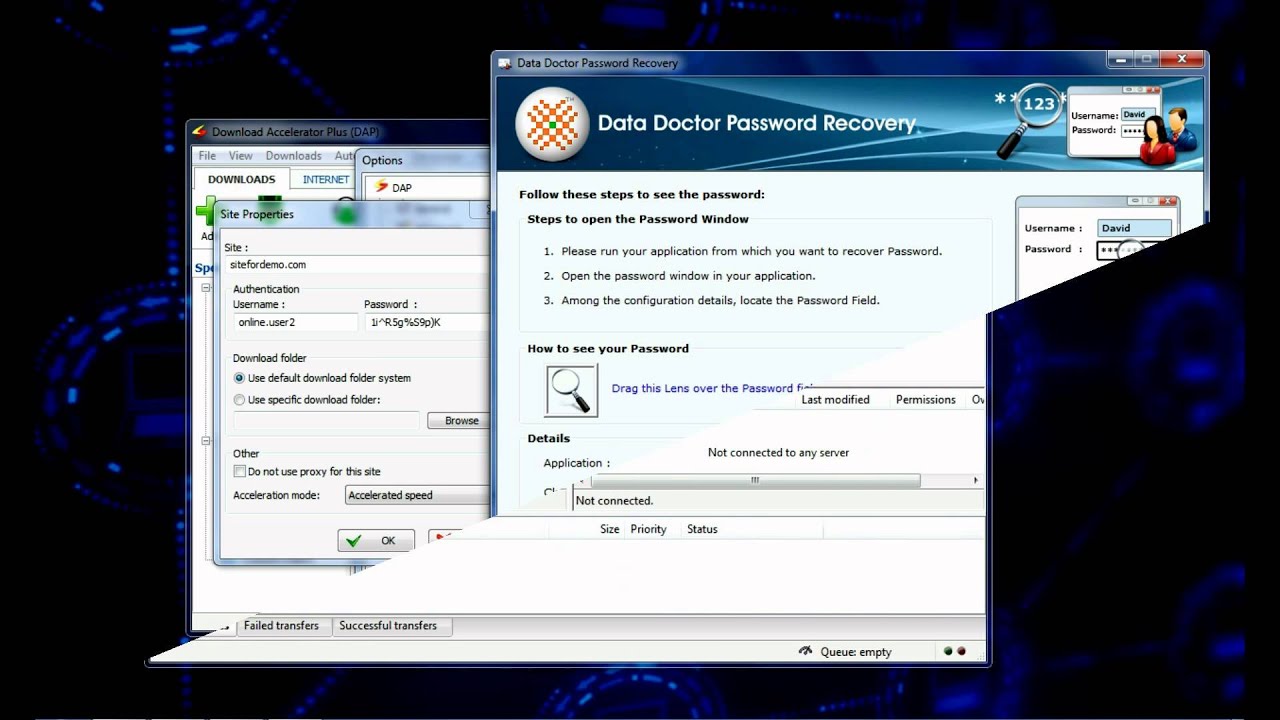The width and height of the screenshot is (1280, 720).
Task: Click the Queue: empty status text
Action: [856, 652]
